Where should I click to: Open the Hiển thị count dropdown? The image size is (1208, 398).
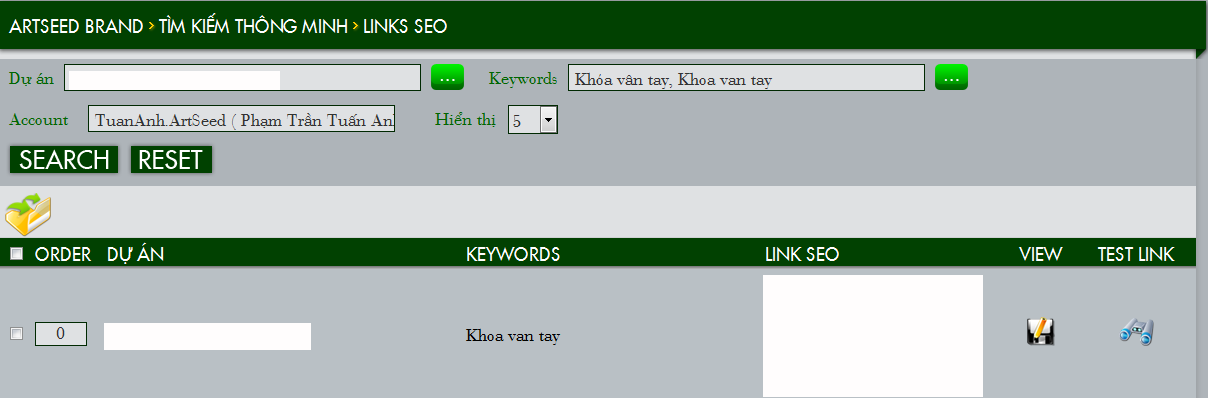(x=533, y=120)
